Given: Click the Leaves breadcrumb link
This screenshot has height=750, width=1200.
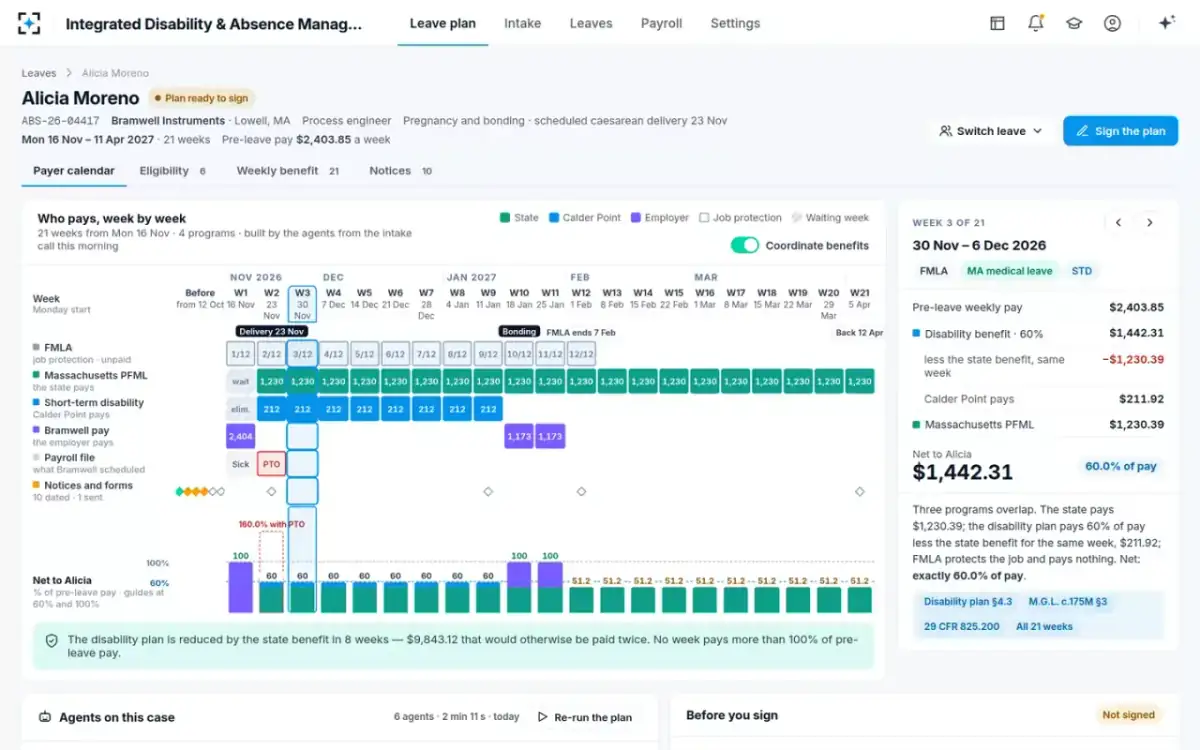Looking at the screenshot, I should pyautogui.click(x=39, y=73).
